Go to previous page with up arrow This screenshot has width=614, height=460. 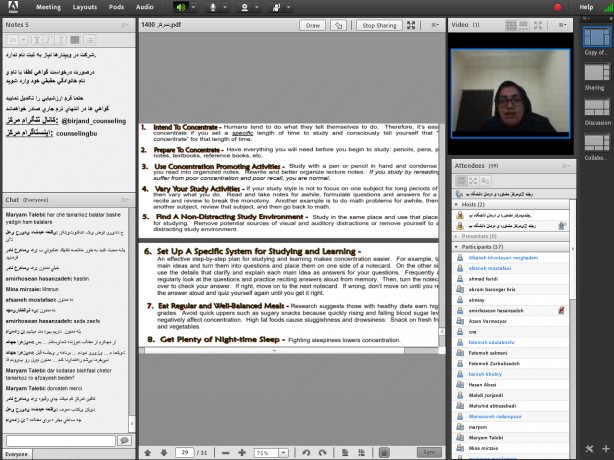(x=148, y=453)
